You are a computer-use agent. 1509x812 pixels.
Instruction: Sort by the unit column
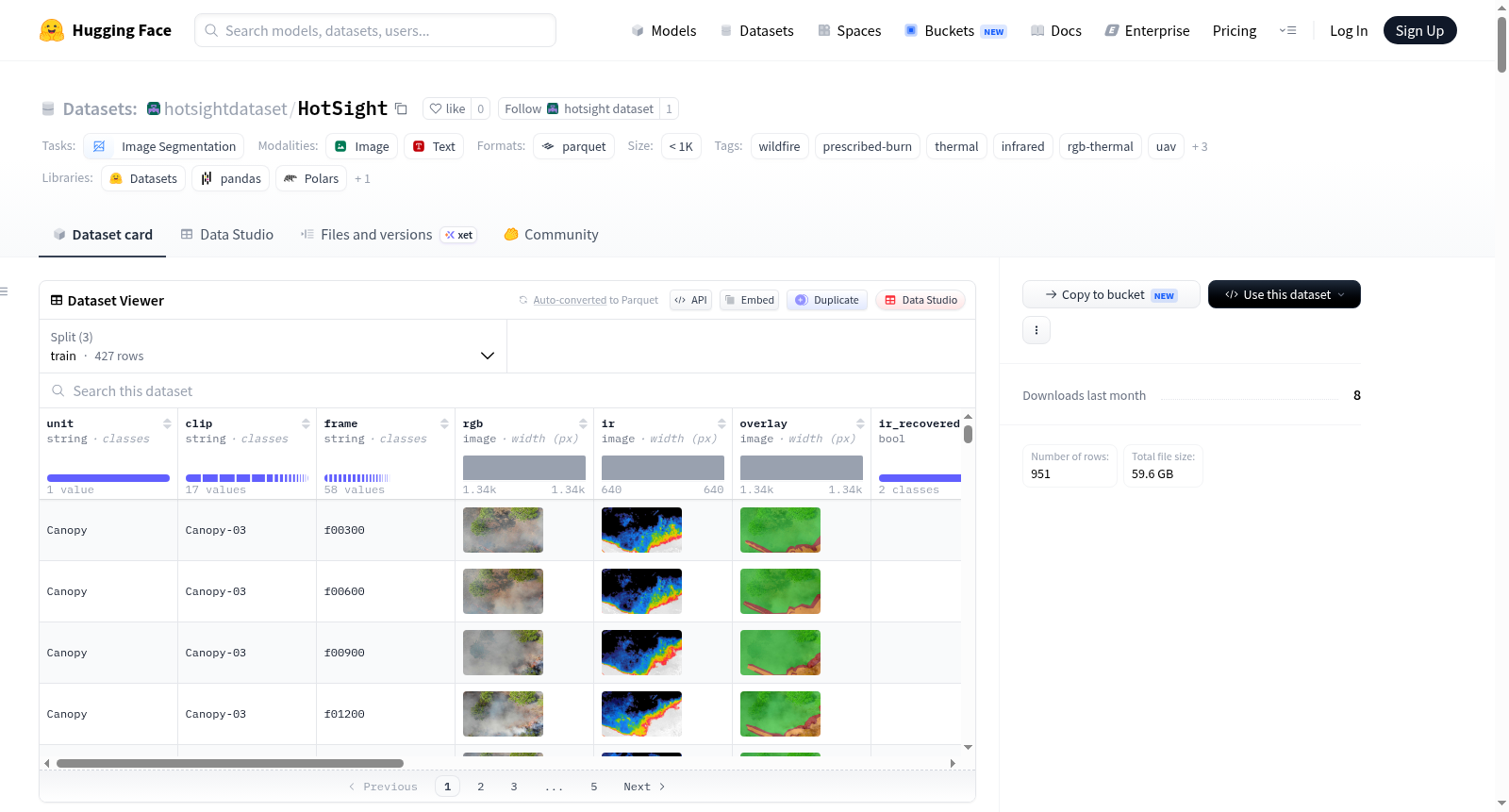[167, 423]
